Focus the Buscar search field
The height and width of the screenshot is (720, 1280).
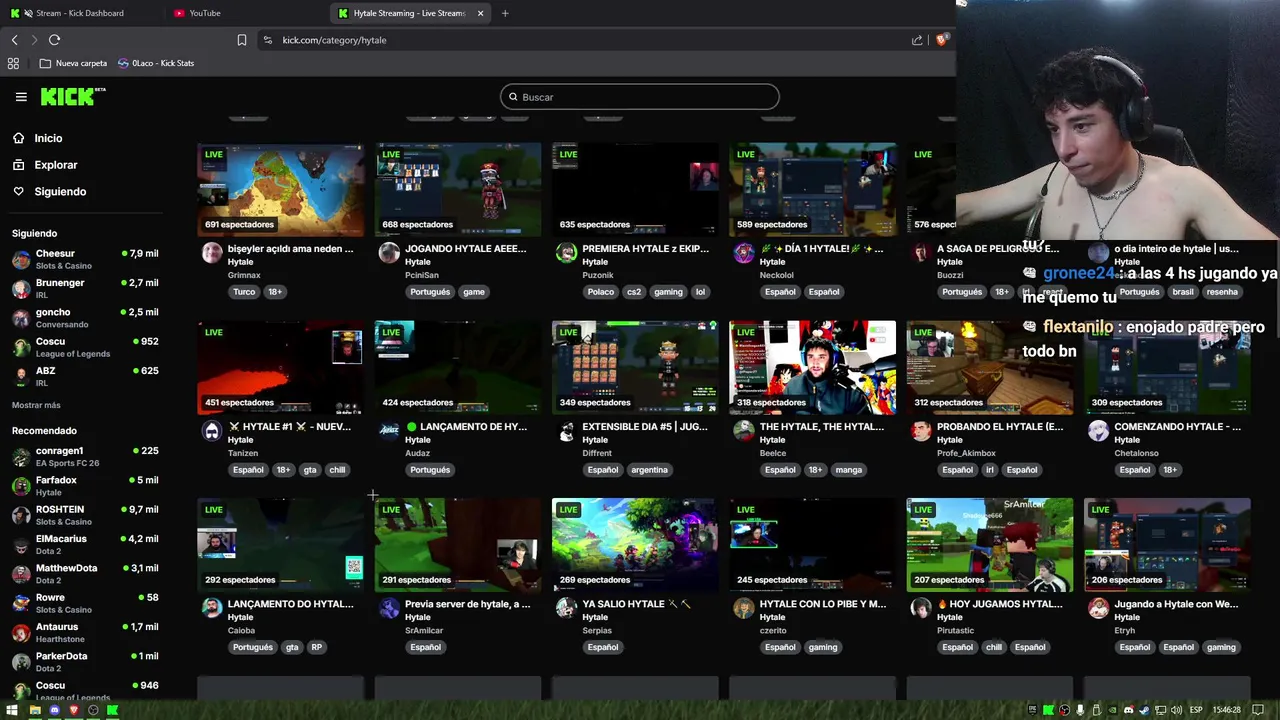[640, 97]
